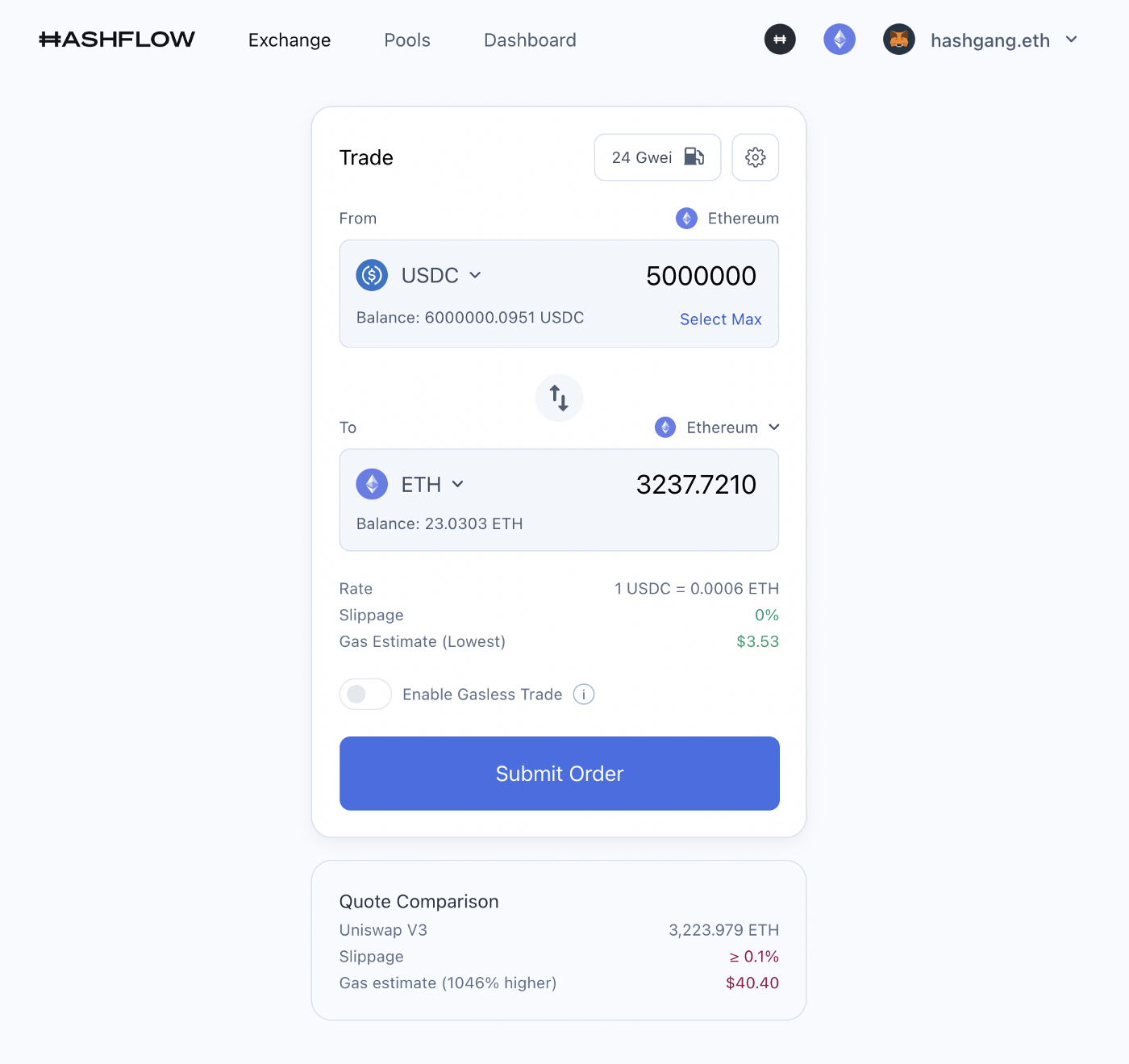
Task: Expand the destination Ethereum chain dropdown
Action: 717,427
